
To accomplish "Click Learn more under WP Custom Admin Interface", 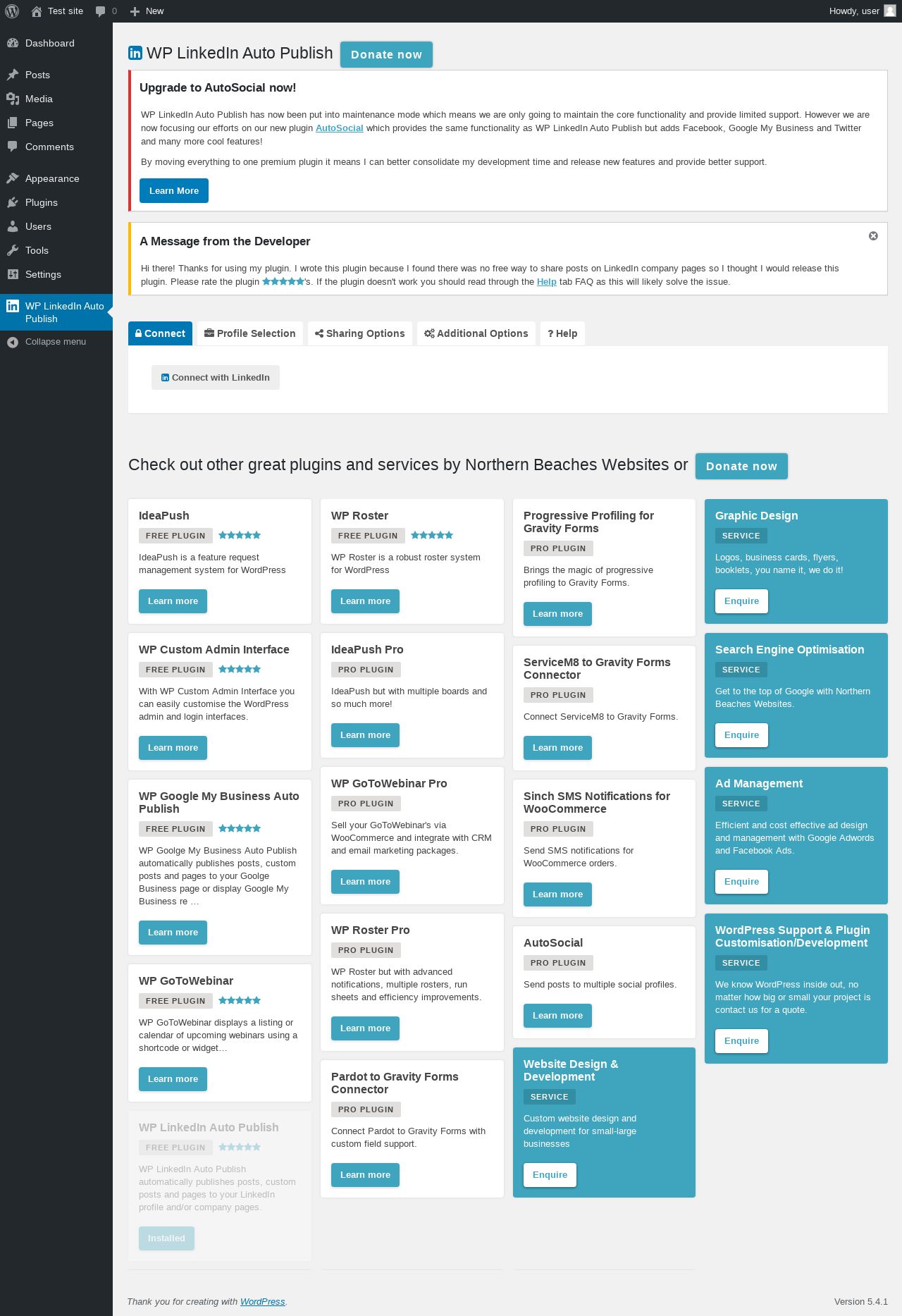I will [x=173, y=748].
